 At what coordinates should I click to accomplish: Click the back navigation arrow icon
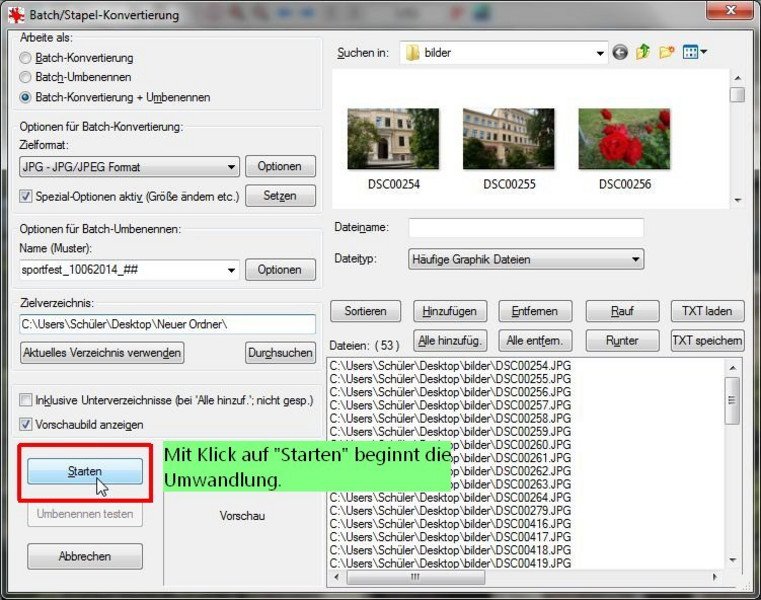coord(620,52)
